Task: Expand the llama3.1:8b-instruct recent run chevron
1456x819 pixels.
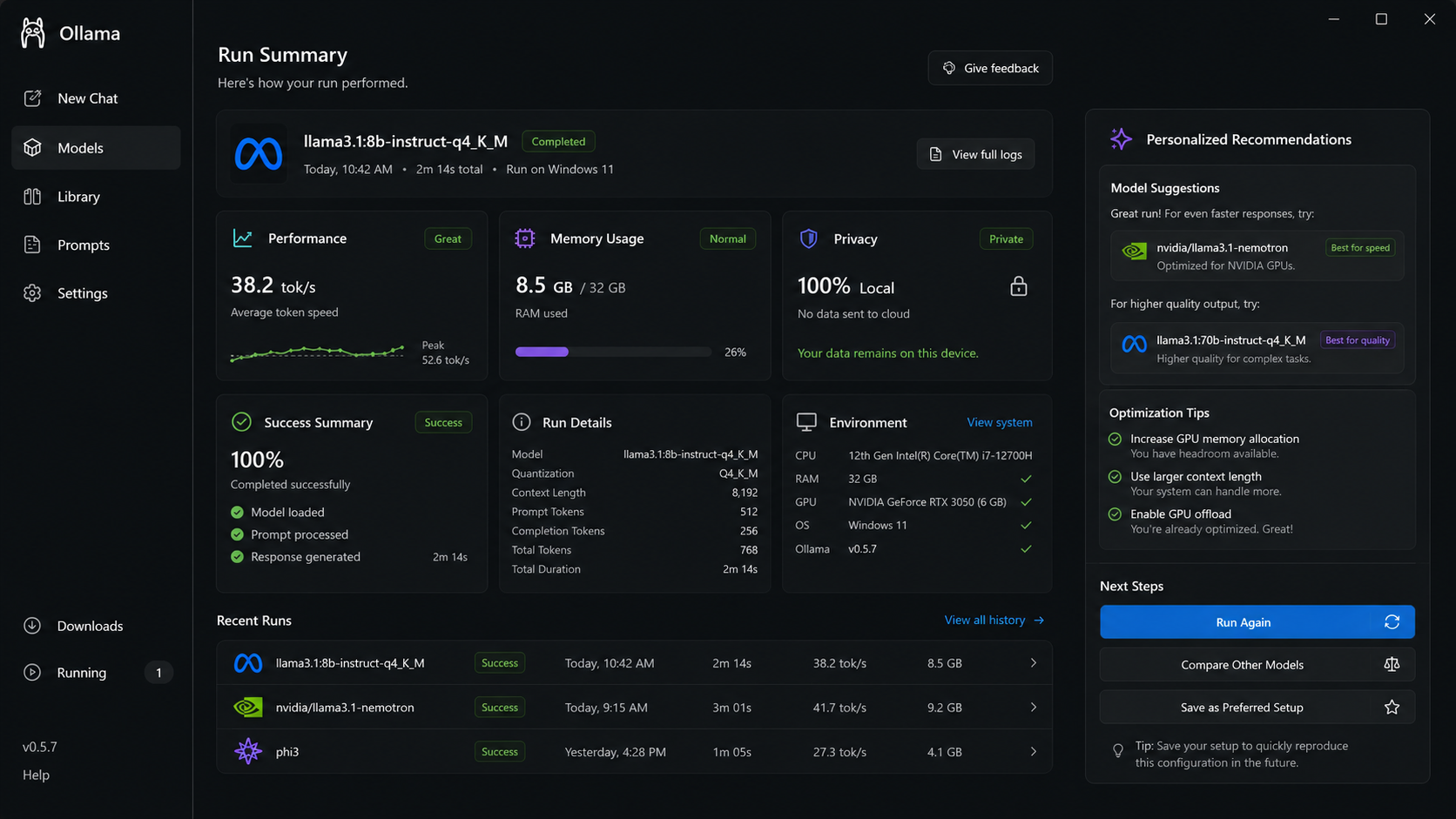Action: tap(1034, 663)
